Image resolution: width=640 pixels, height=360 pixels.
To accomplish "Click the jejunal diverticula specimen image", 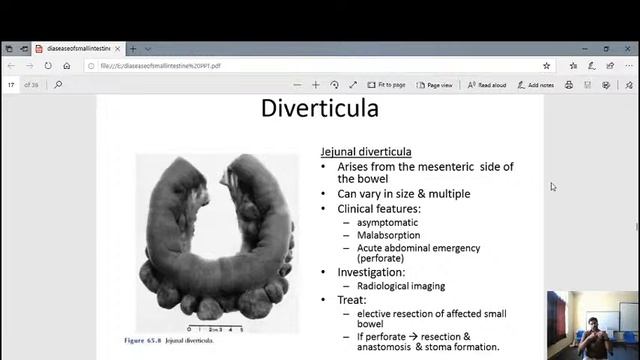I will click(217, 243).
